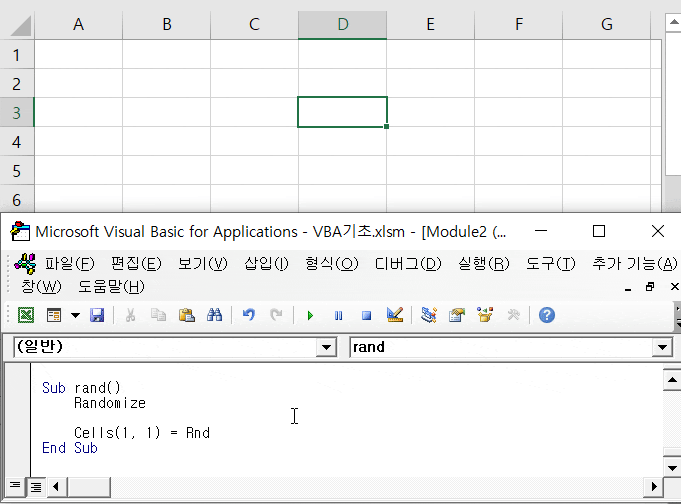
Task: Open the Properties Window icon
Action: [x=457, y=315]
